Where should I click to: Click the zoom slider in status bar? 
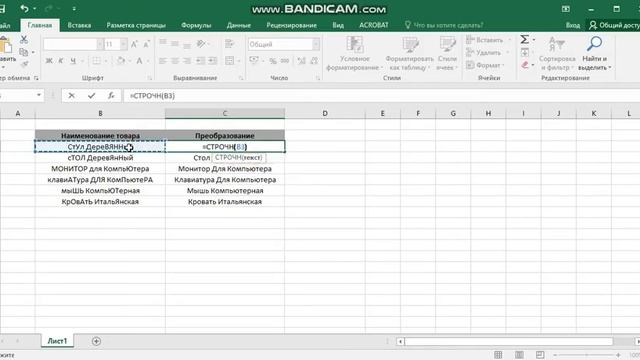coord(587,355)
